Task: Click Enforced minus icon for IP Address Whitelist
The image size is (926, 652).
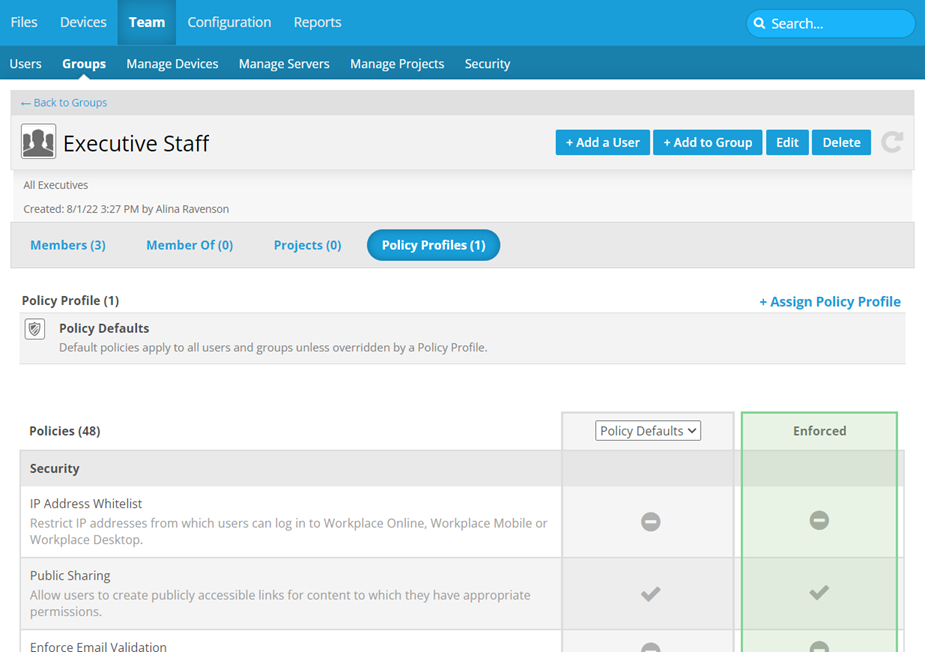Action: pos(819,520)
